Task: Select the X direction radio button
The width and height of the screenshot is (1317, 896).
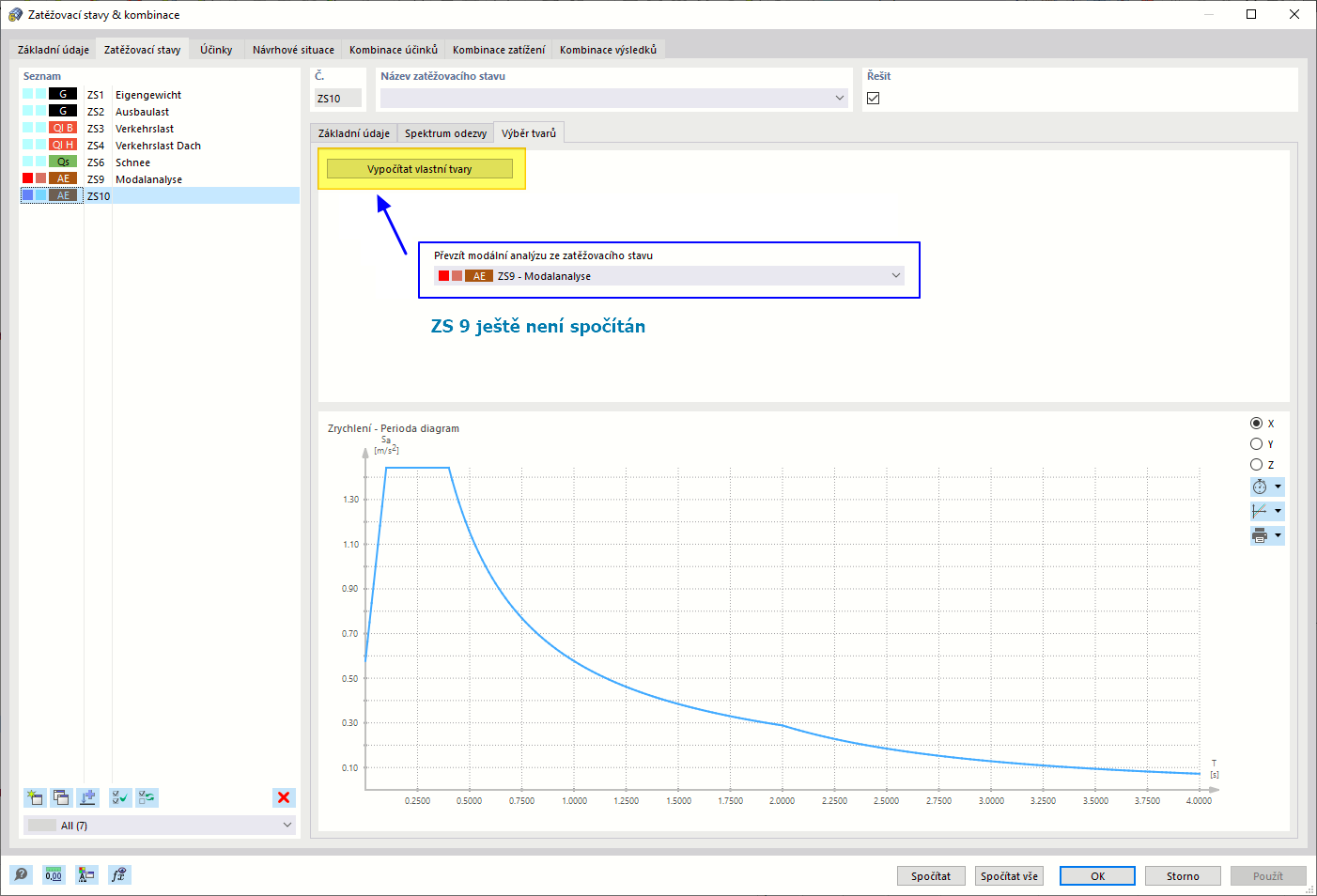Action: 1256,424
